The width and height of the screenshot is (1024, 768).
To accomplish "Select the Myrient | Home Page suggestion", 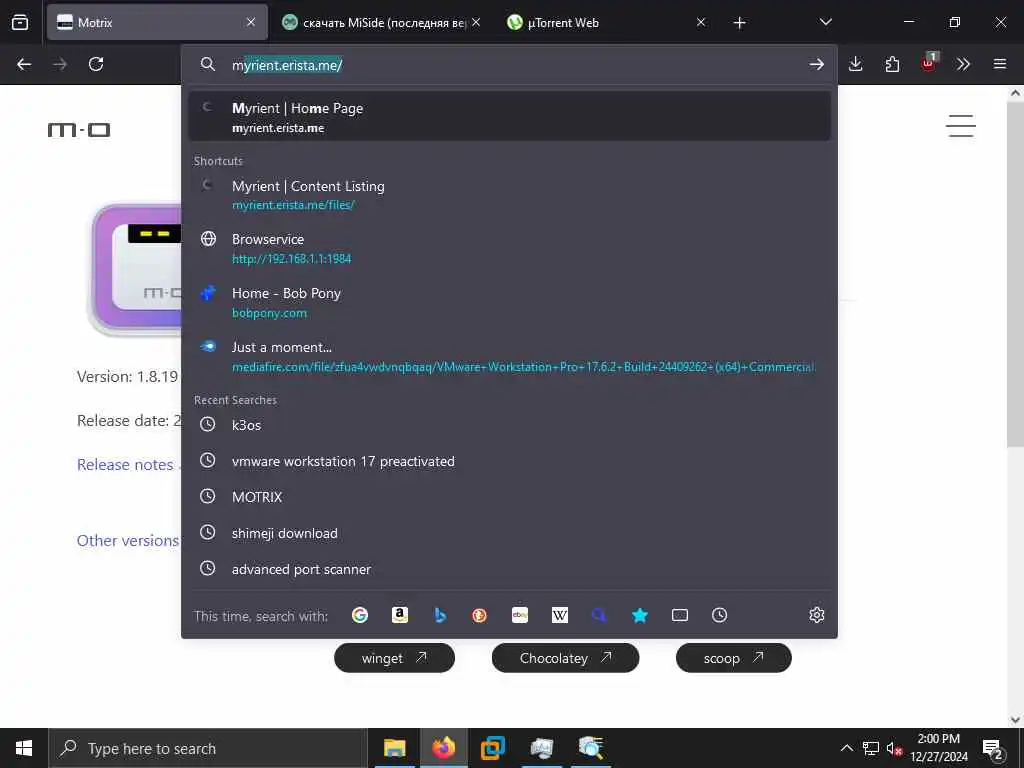I will click(x=509, y=117).
